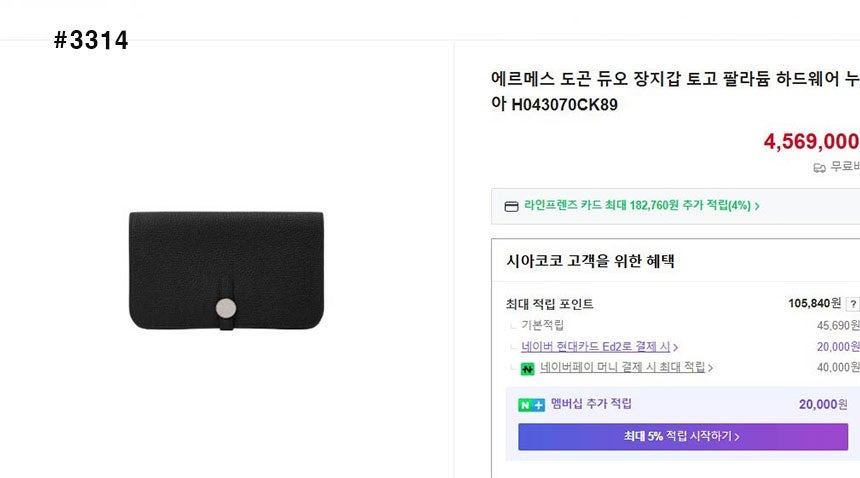Click the #3314 label at the top left
860x478 pixels.
(91, 41)
